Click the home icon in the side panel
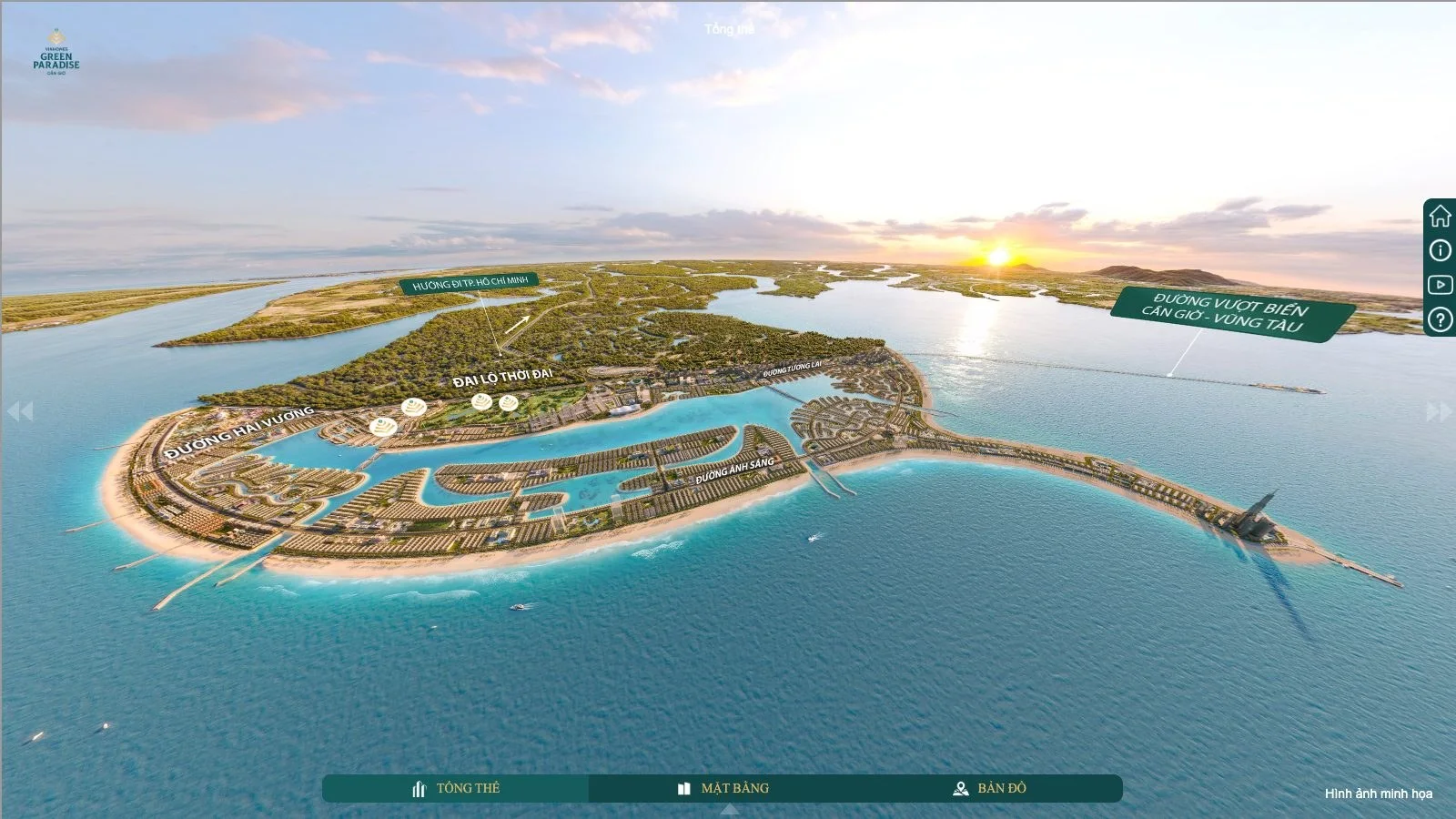The width and height of the screenshot is (1456, 819). [x=1440, y=216]
